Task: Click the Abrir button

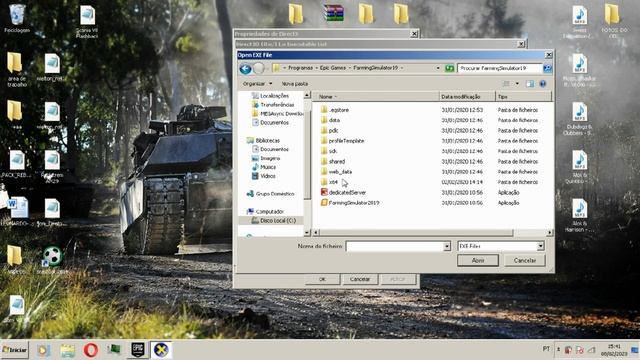Action: point(478,260)
